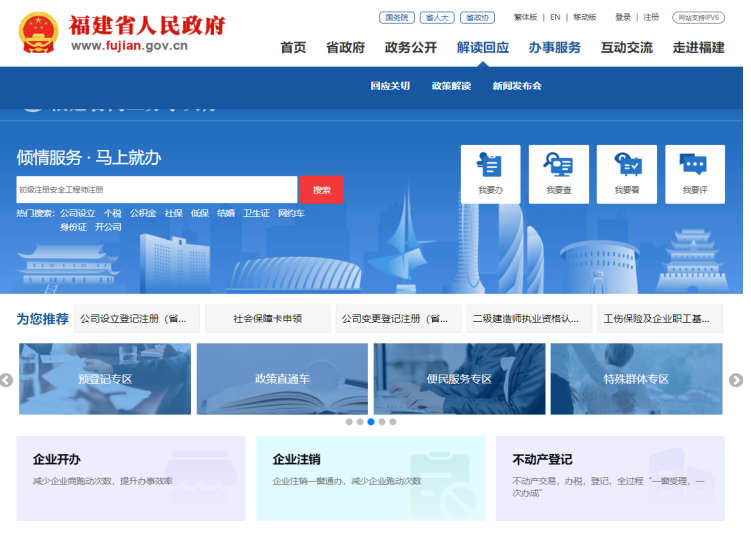Open recommended 社会保障卡申领 item

click(268, 318)
